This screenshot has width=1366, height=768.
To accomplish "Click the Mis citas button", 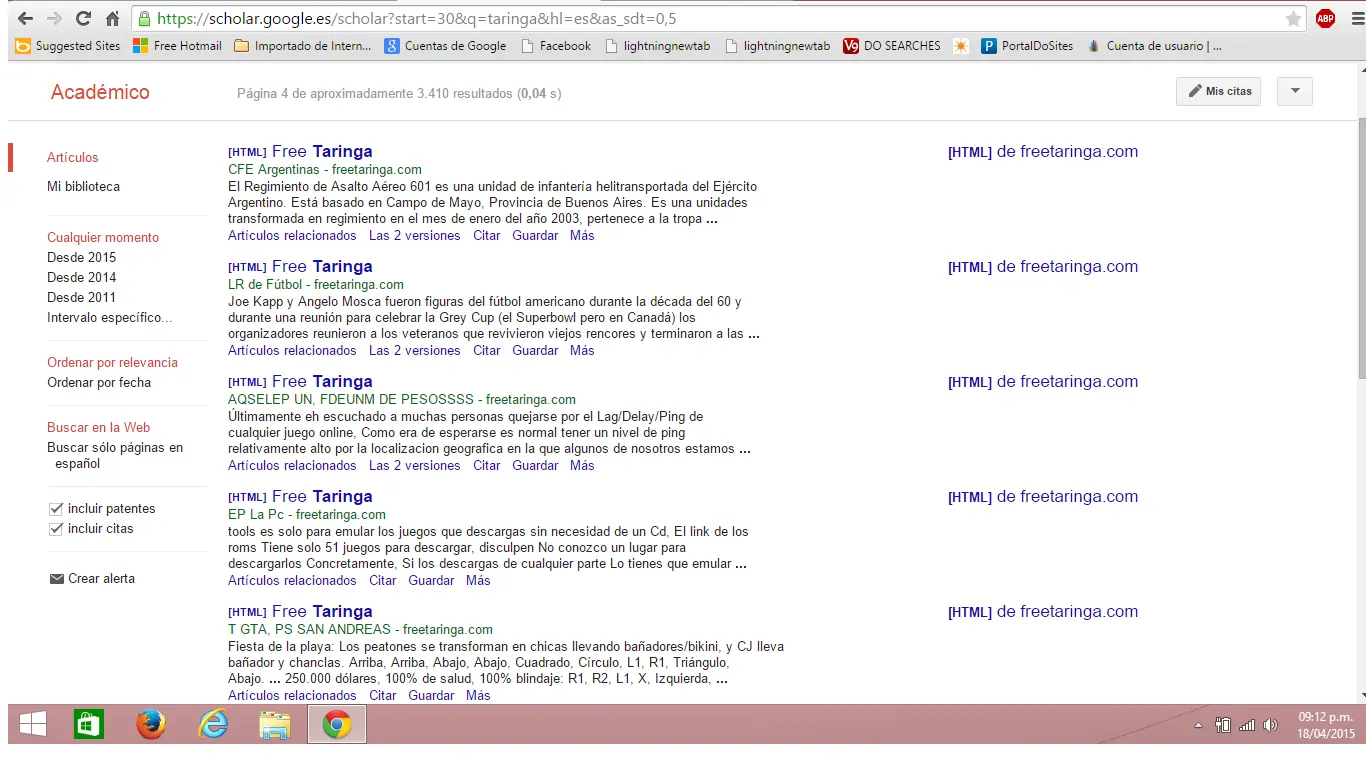I will (1219, 91).
